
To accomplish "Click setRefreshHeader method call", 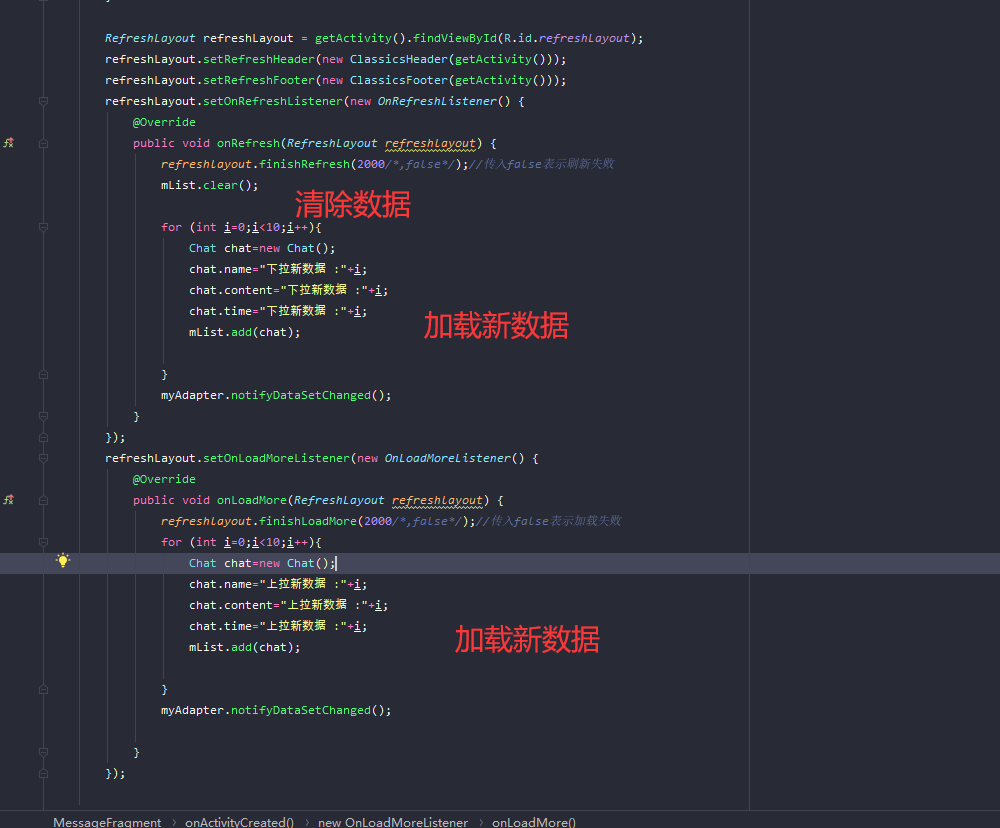I will [x=259, y=59].
